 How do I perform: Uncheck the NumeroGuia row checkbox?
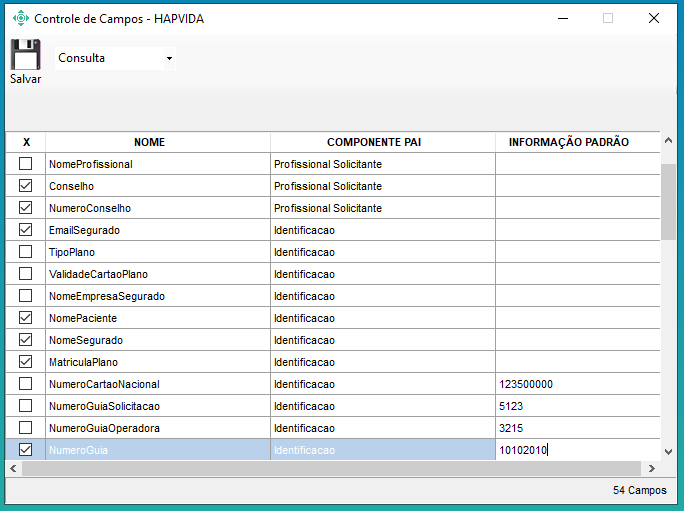[26, 450]
